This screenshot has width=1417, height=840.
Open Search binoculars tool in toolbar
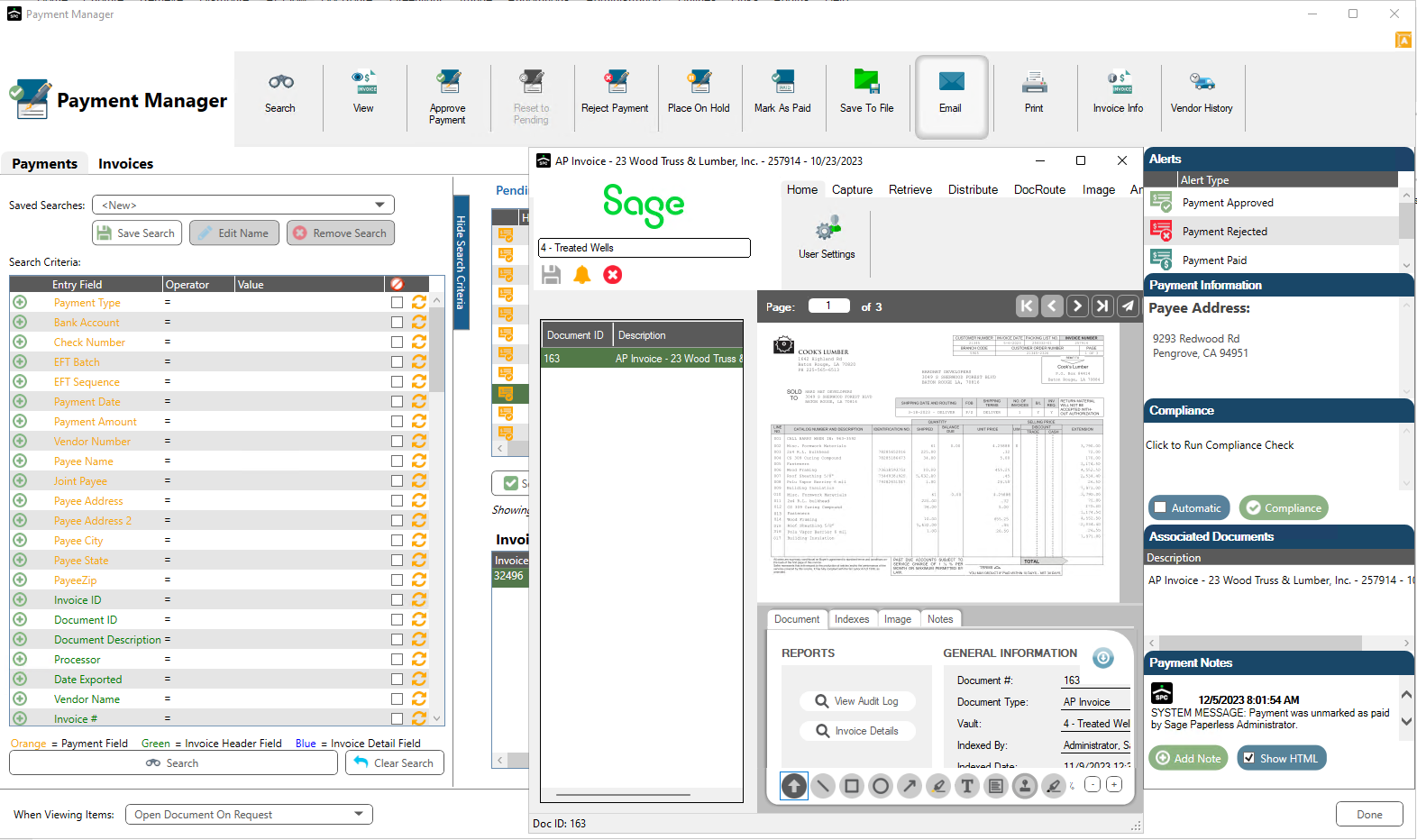point(280,93)
